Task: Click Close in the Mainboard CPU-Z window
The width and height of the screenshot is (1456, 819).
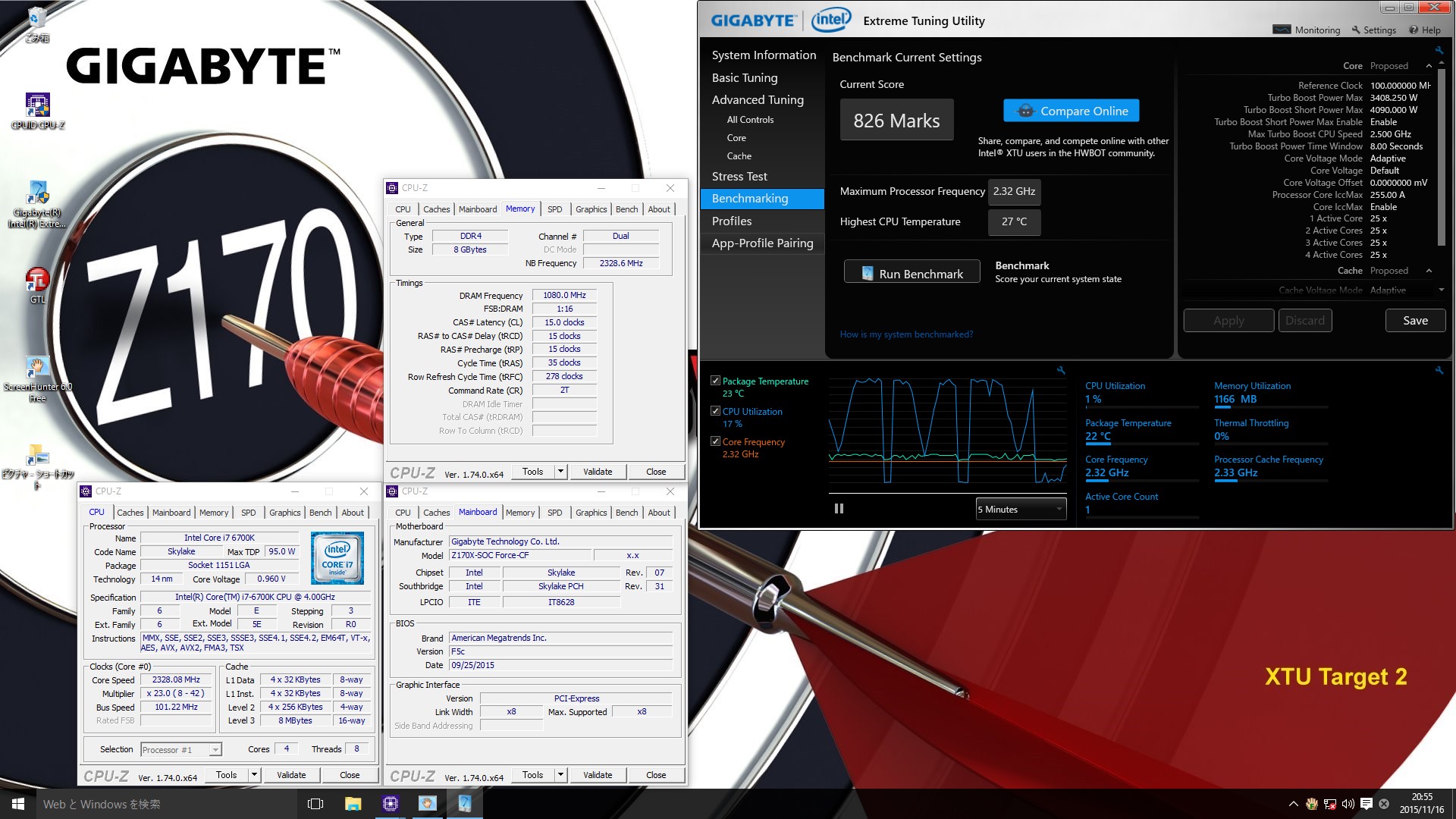Action: (x=656, y=775)
